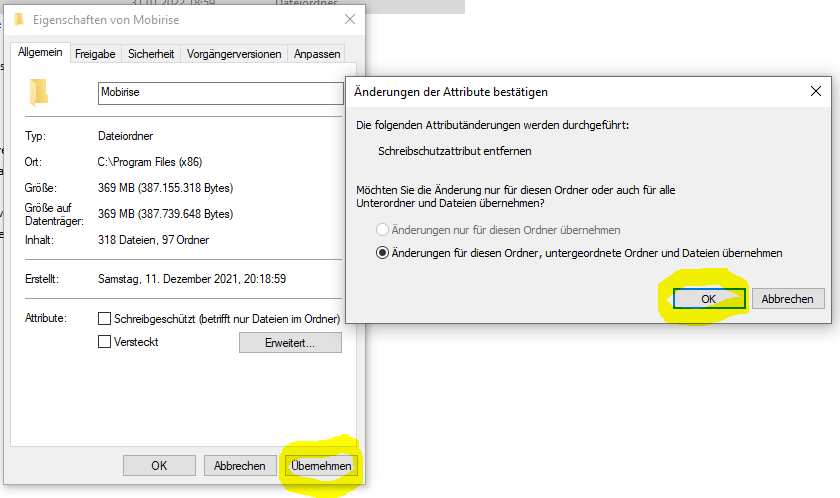This screenshot has width=840, height=498.
Task: Click Abbrechen in the Mobirise properties window
Action: [239, 466]
